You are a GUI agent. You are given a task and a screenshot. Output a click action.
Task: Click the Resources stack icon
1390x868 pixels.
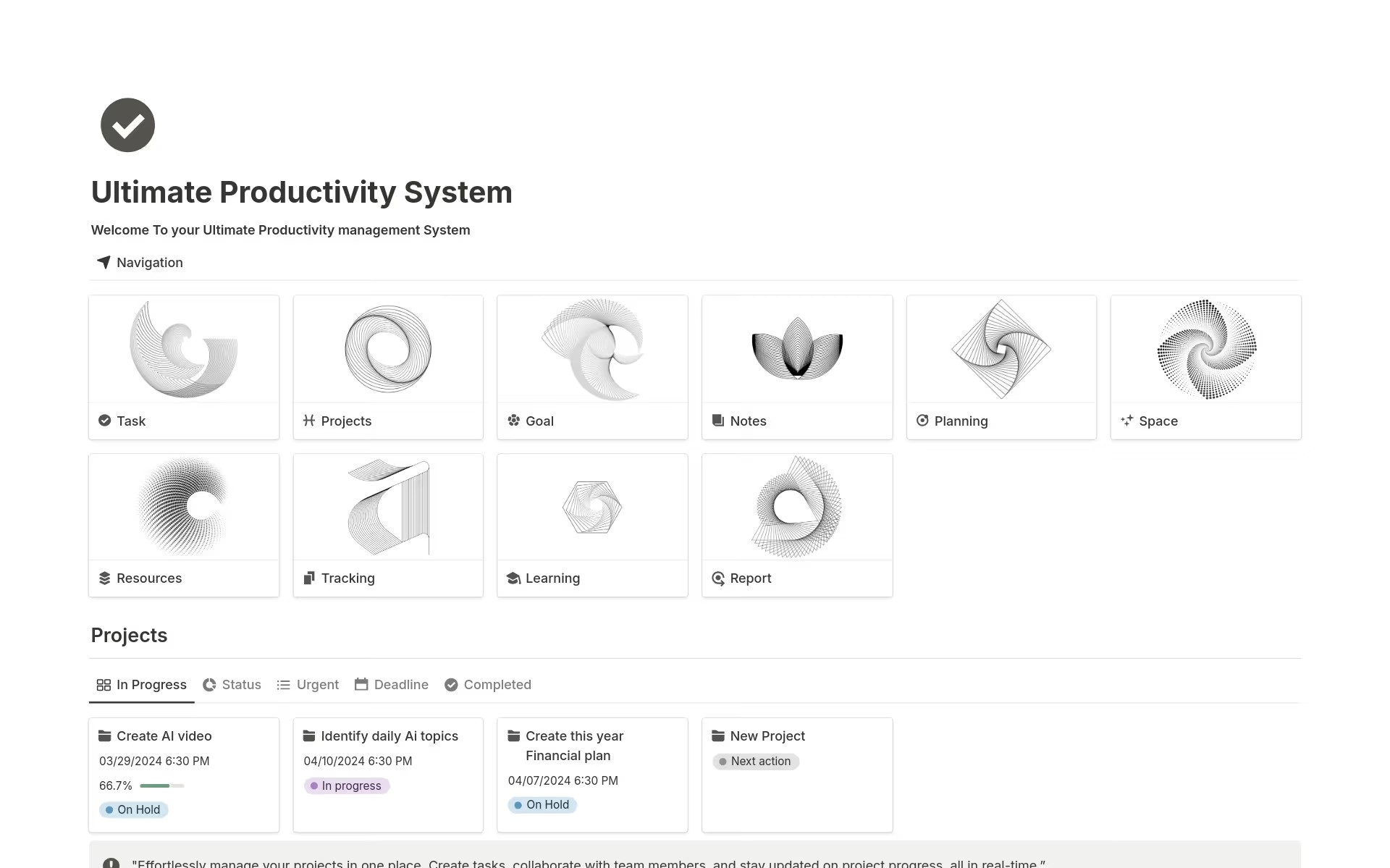[104, 578]
